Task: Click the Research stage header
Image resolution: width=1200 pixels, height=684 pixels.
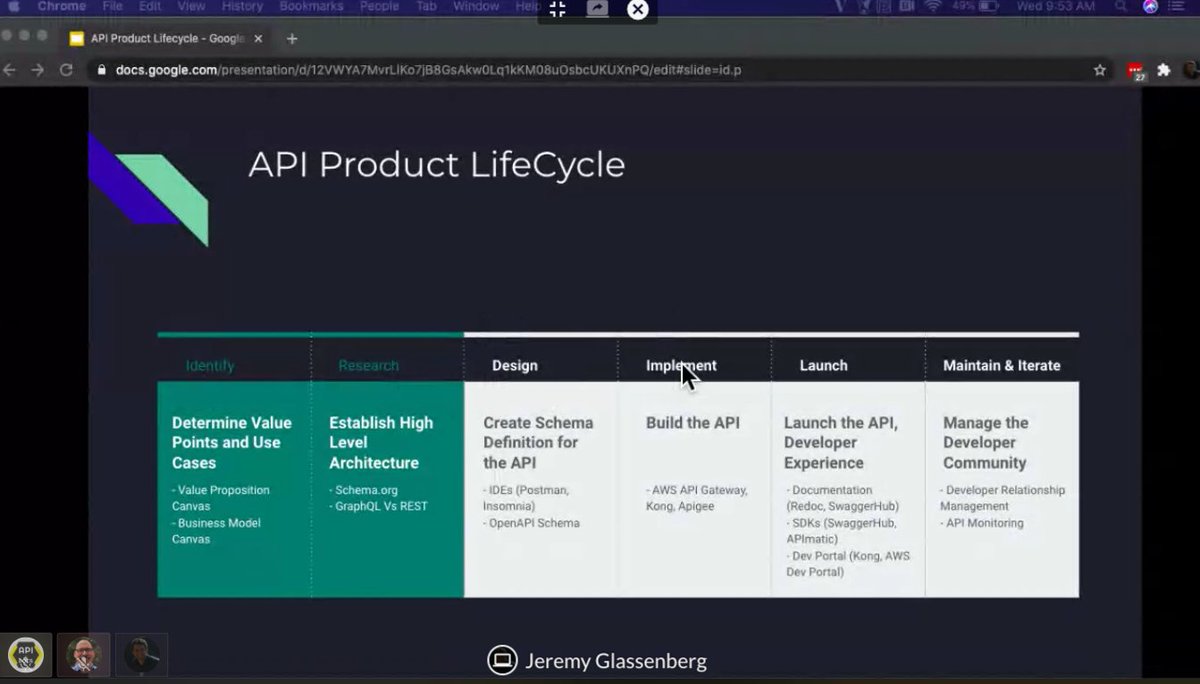Action: click(x=368, y=366)
